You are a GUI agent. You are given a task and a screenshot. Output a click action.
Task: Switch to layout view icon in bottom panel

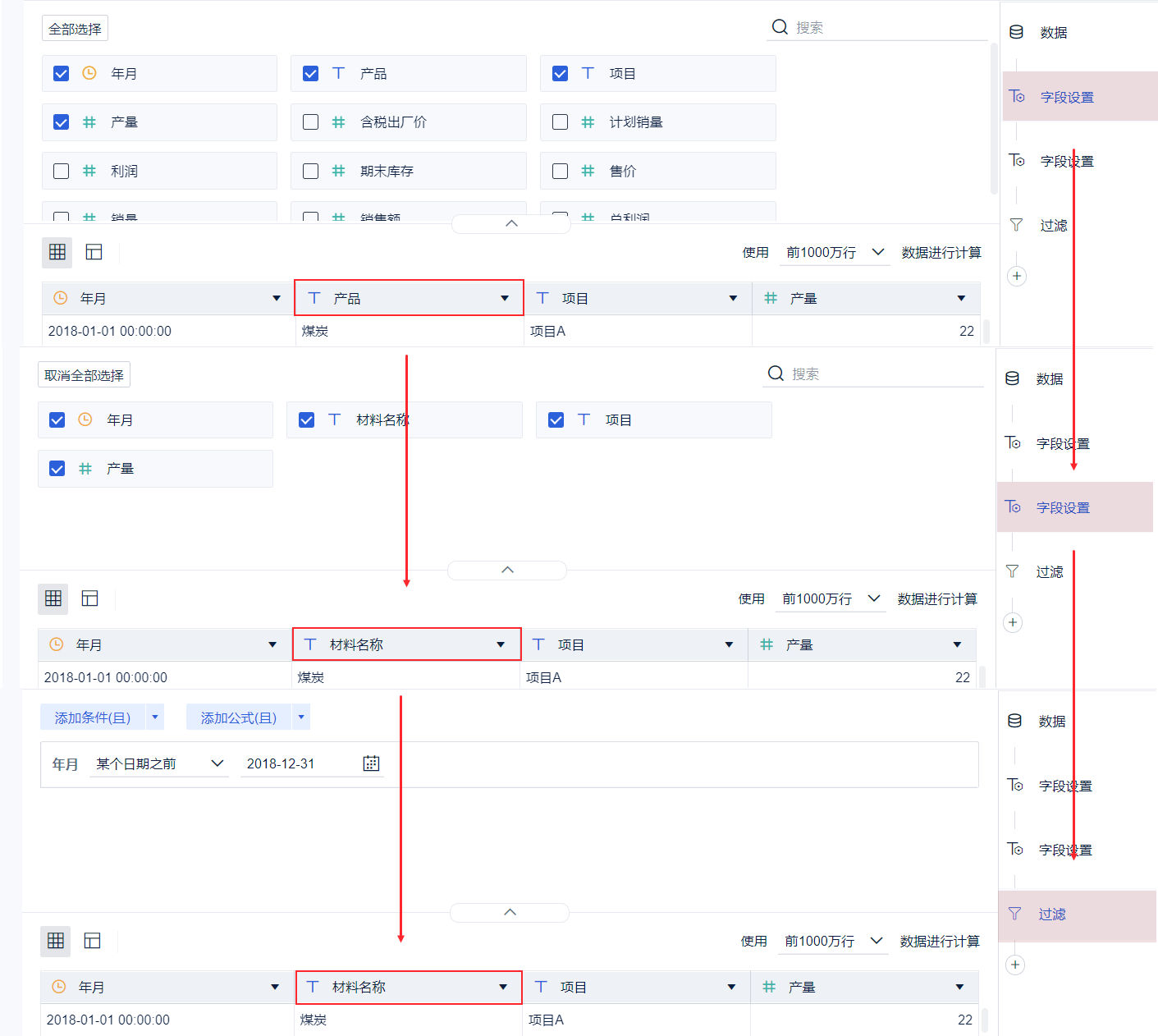92,941
